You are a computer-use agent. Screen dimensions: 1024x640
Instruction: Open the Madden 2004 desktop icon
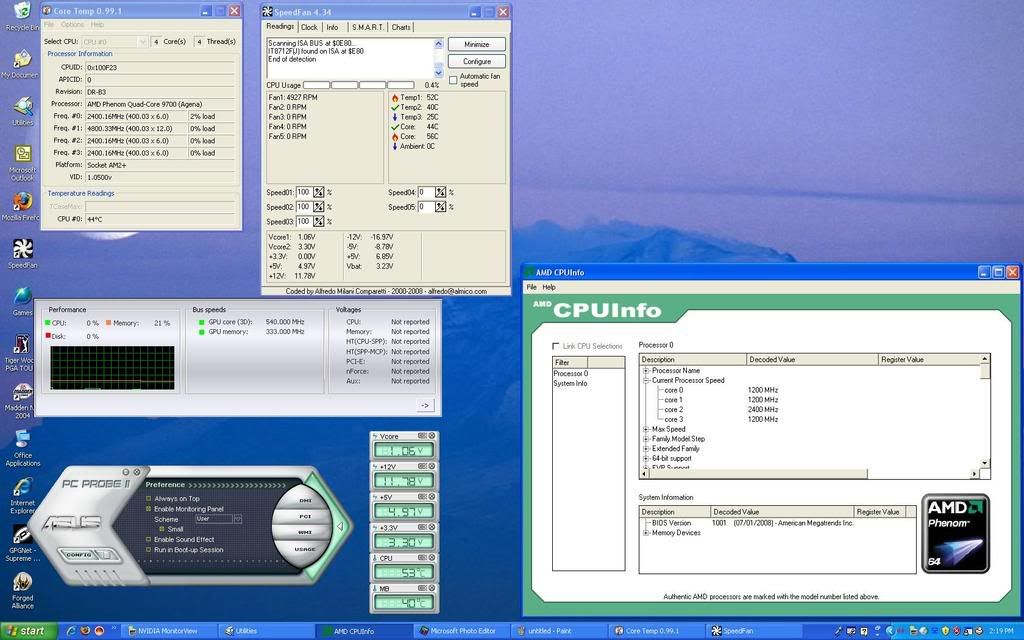click(x=23, y=392)
